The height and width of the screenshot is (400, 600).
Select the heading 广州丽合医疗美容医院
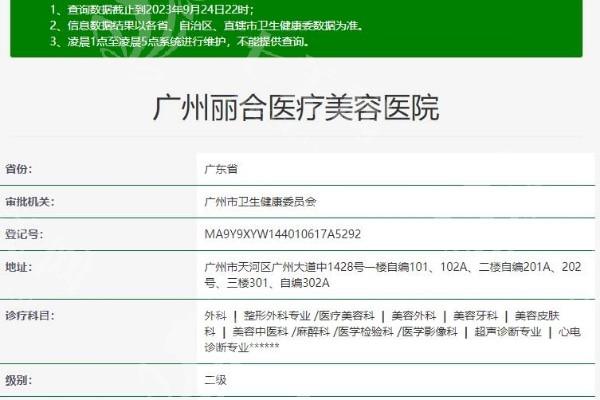tap(296, 108)
